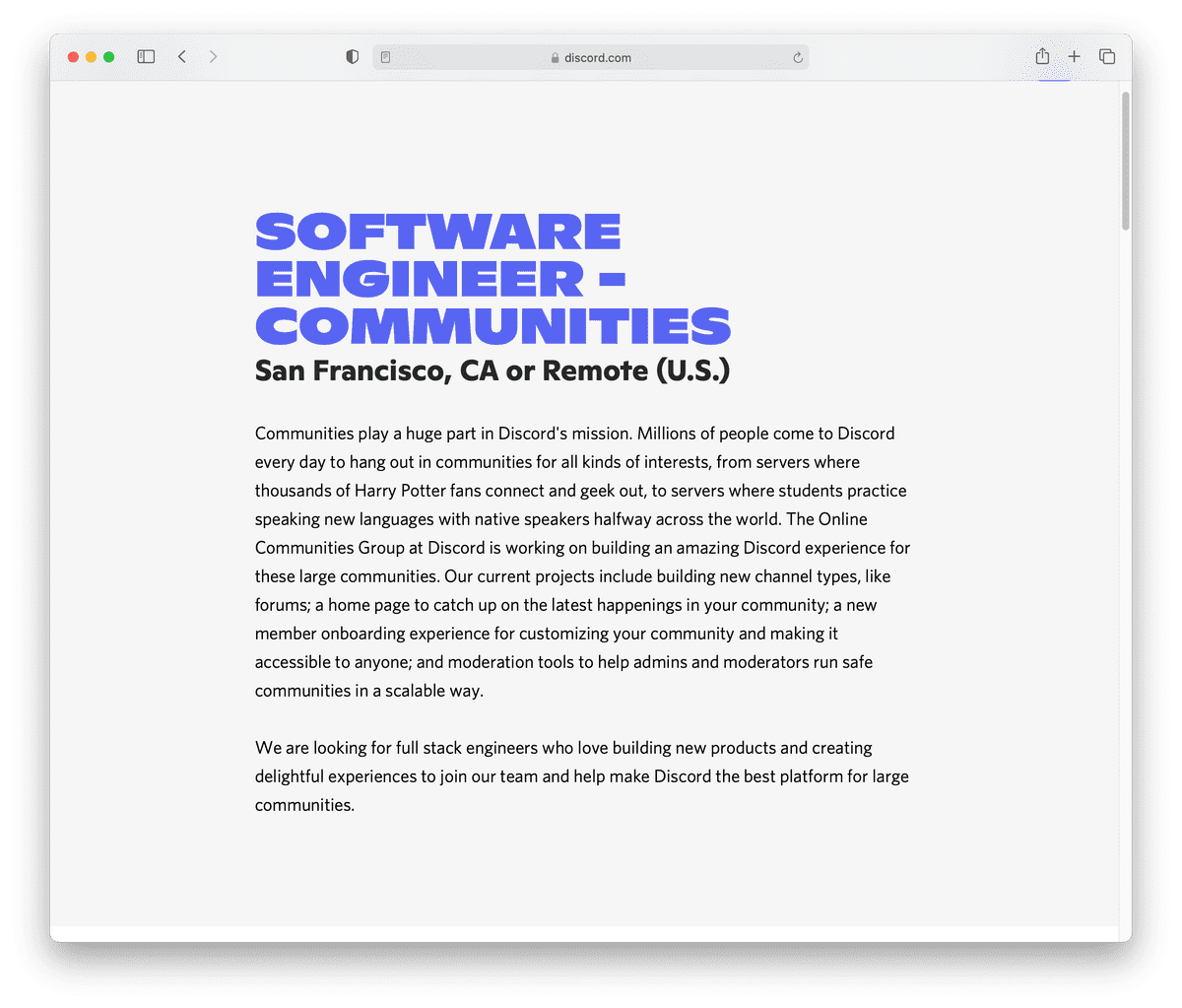Toggle the sidebar panel closed
Image resolution: width=1182 pixels, height=1008 pixels.
pyautogui.click(x=145, y=57)
